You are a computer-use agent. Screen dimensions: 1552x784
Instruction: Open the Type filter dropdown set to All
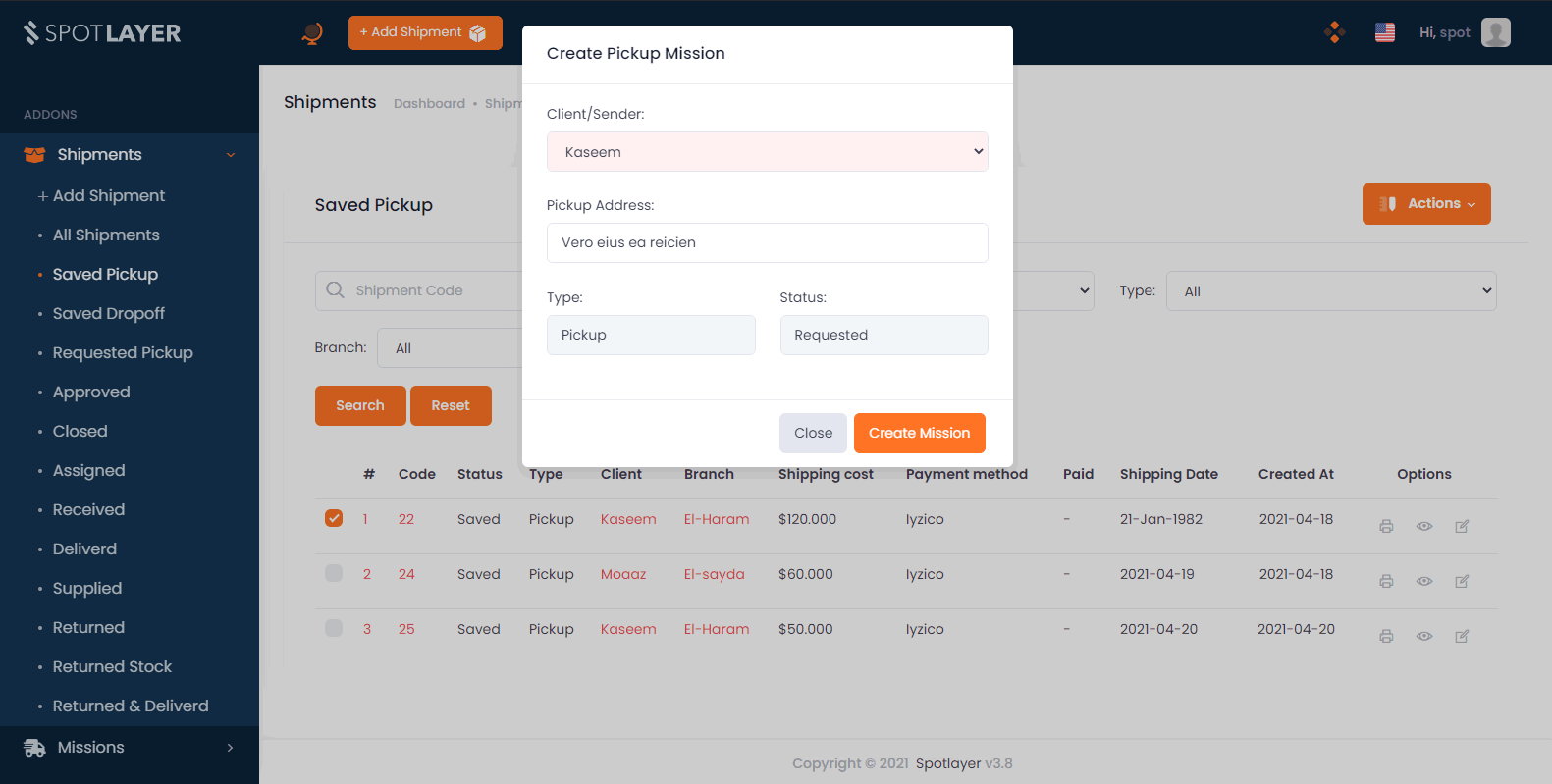tap(1331, 291)
